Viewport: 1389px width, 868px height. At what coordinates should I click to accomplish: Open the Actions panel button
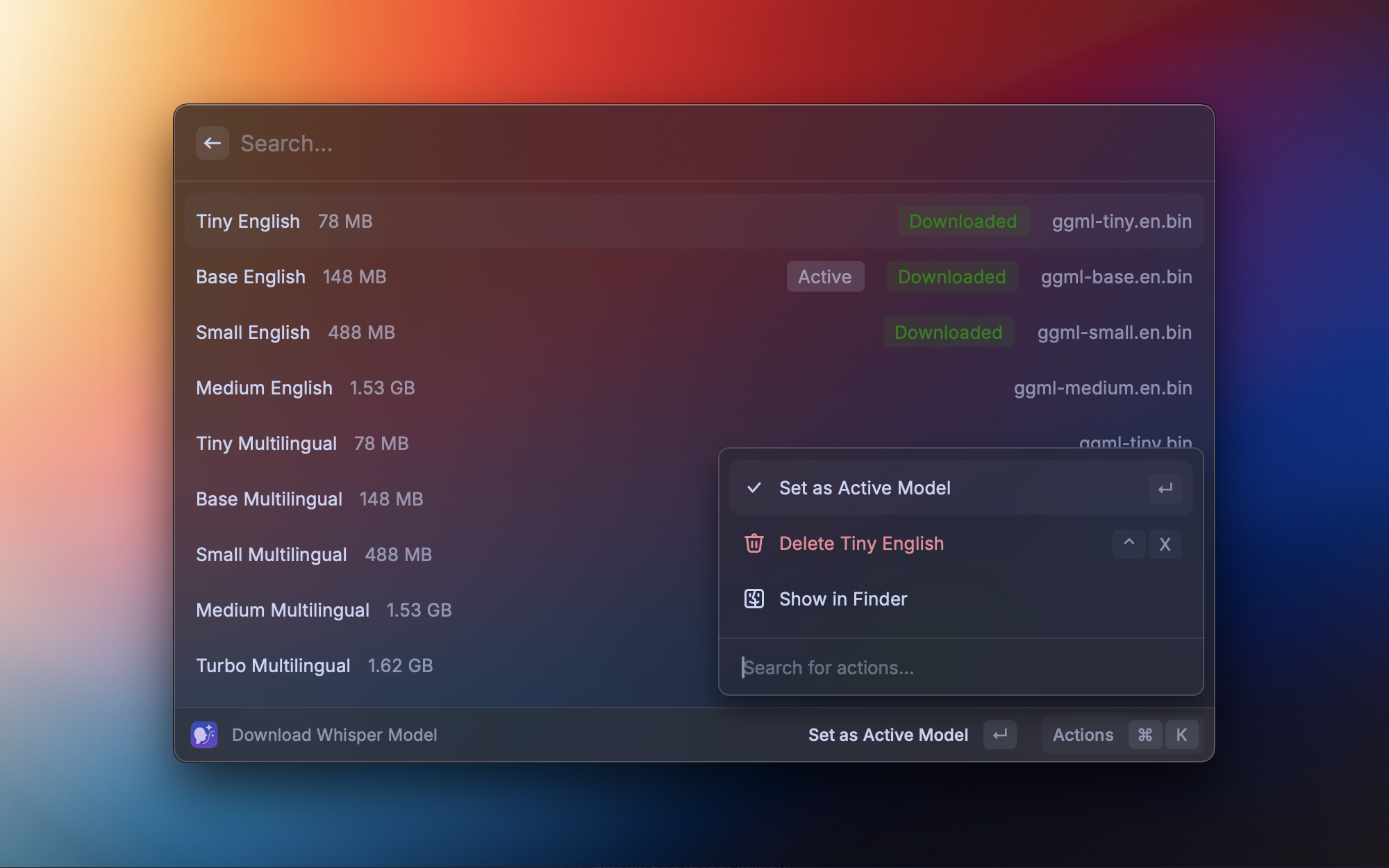click(x=1083, y=735)
